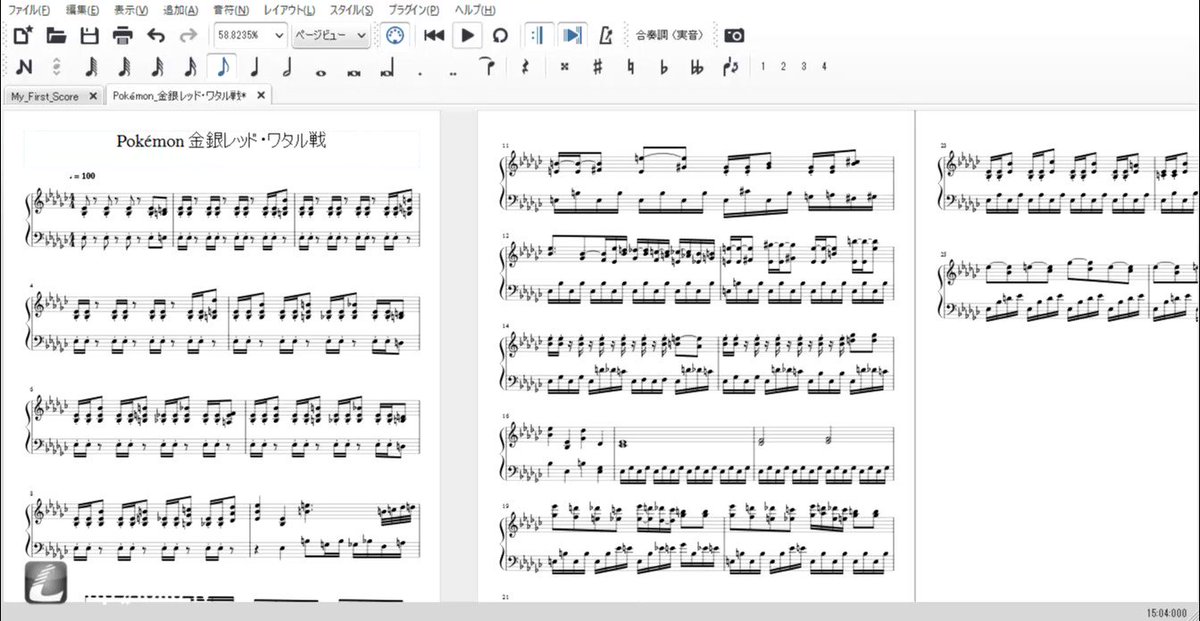Screen dimensions: 1200x621
Task: Click the recorder logo badge in the corner
Action: pos(47,583)
